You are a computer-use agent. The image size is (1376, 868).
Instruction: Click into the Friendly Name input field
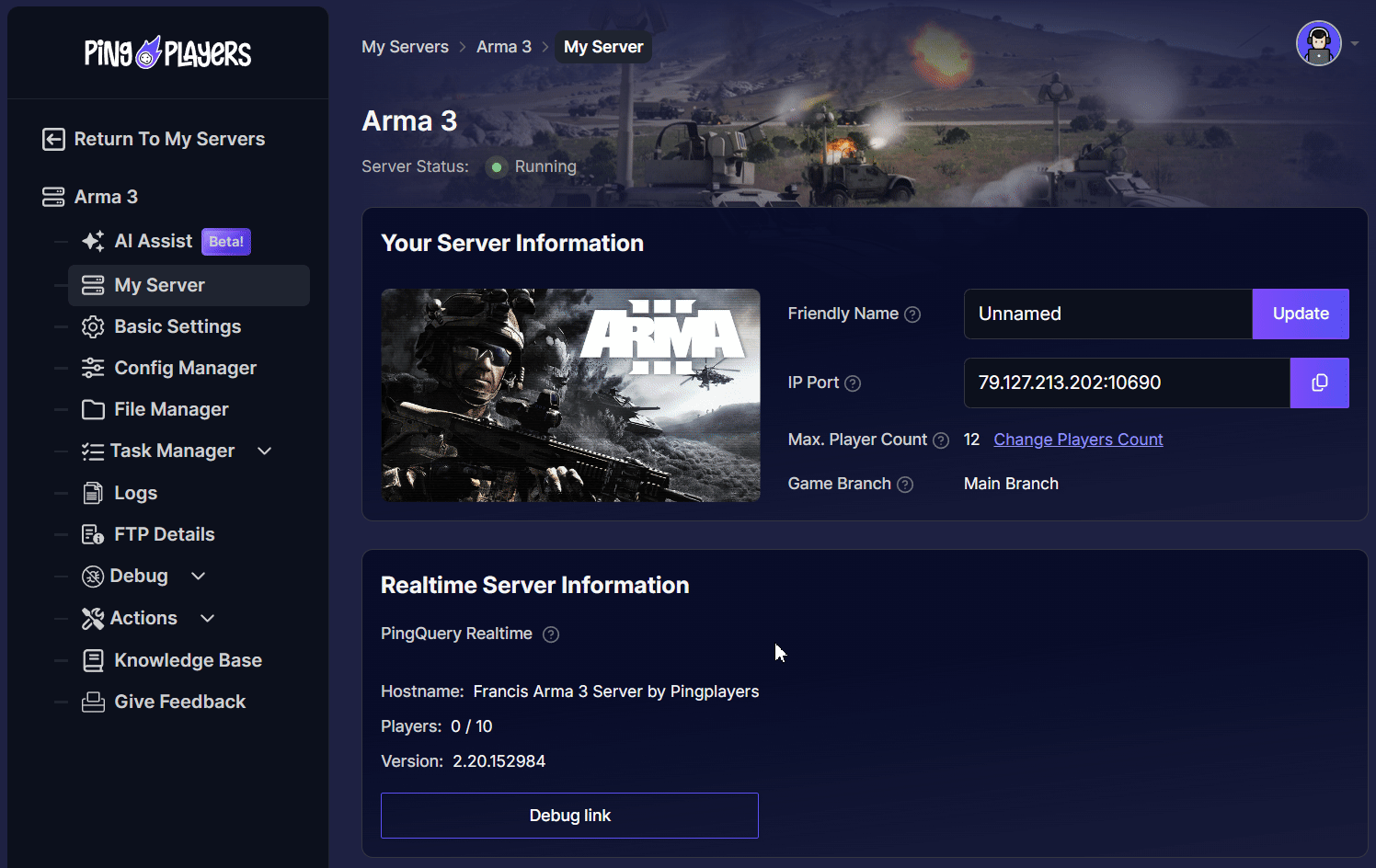click(x=1107, y=314)
